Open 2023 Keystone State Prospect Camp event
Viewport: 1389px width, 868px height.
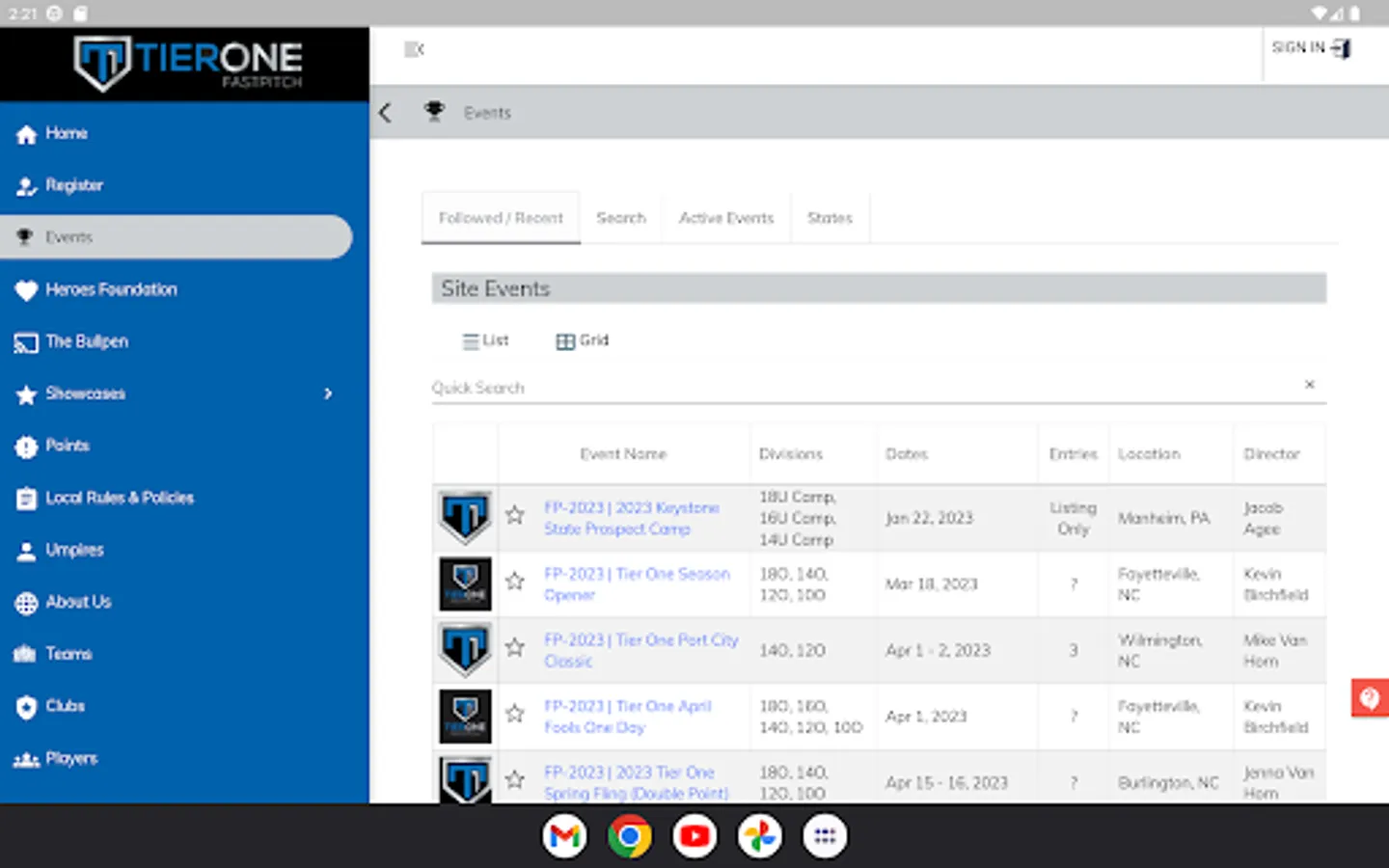point(632,518)
